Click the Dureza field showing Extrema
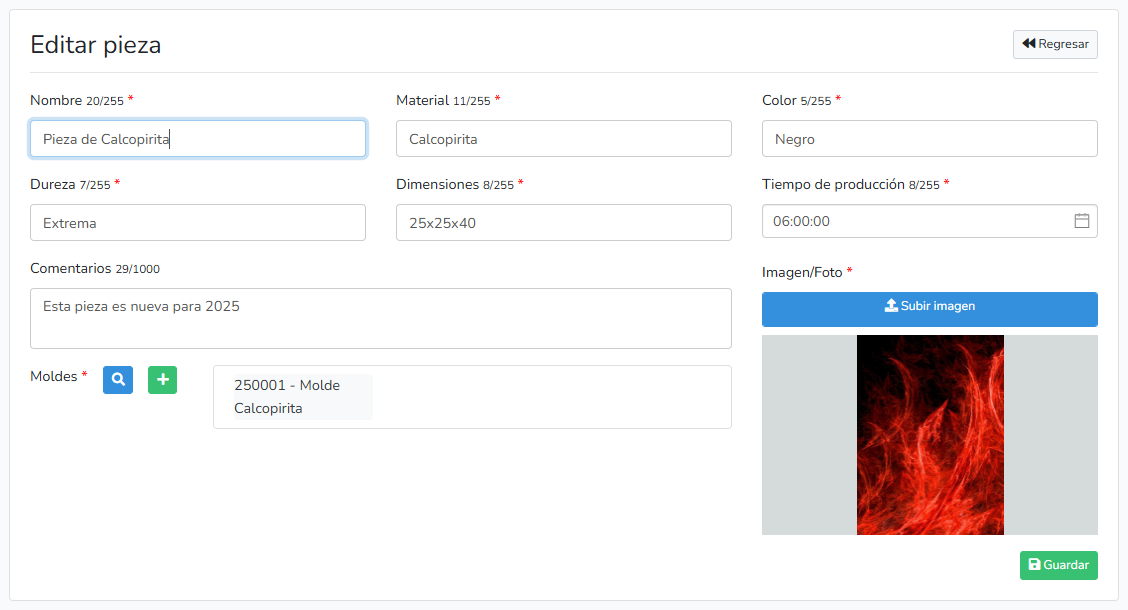This screenshot has width=1128, height=610. (198, 223)
